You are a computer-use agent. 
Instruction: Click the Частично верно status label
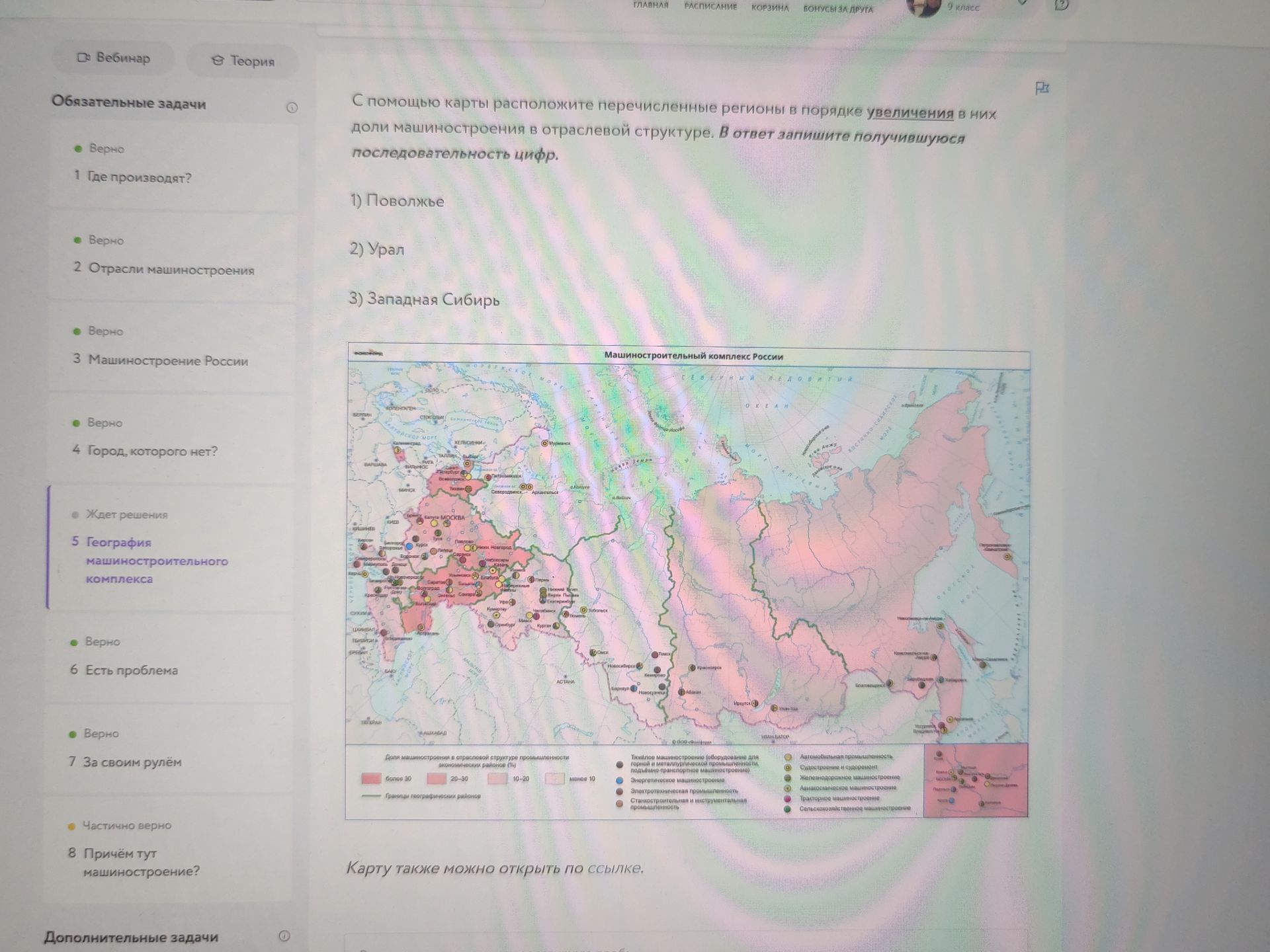pyautogui.click(x=126, y=825)
